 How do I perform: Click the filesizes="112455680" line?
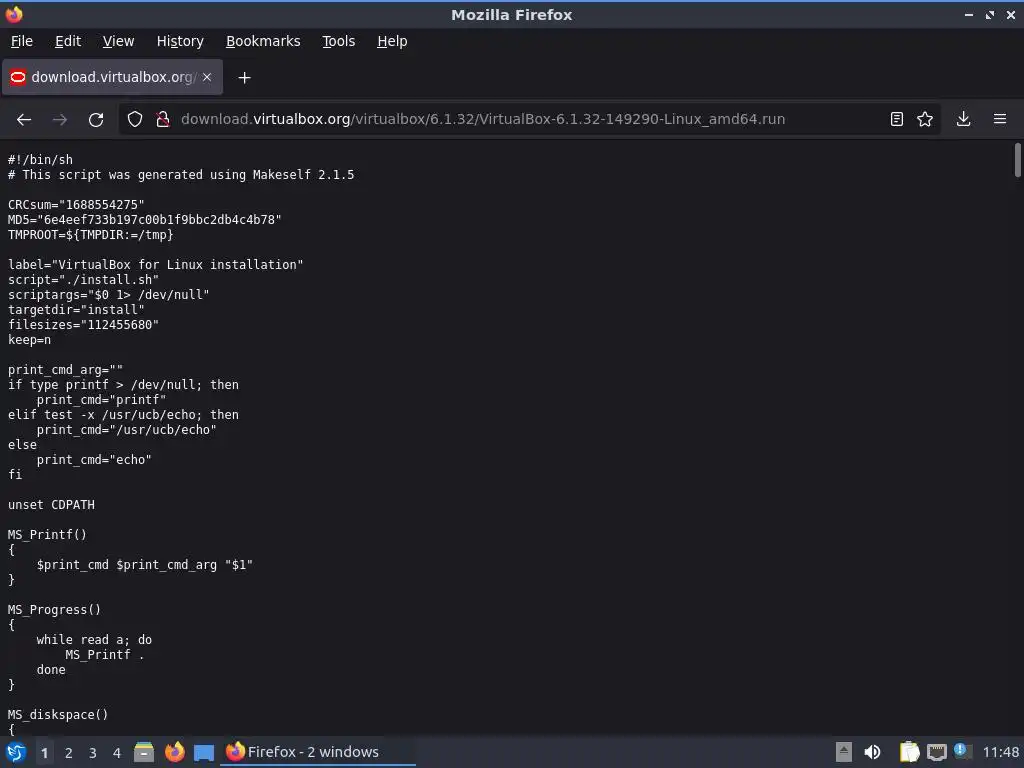pos(83,325)
